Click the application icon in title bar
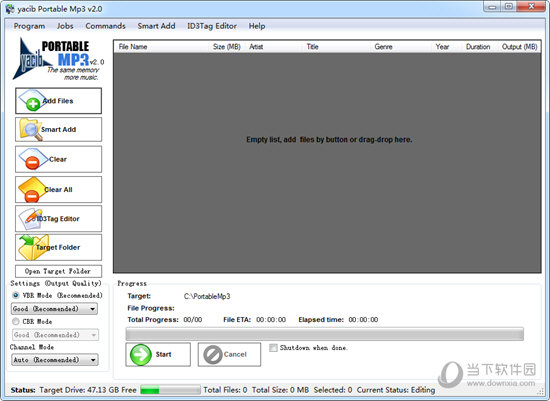 click(10, 9)
